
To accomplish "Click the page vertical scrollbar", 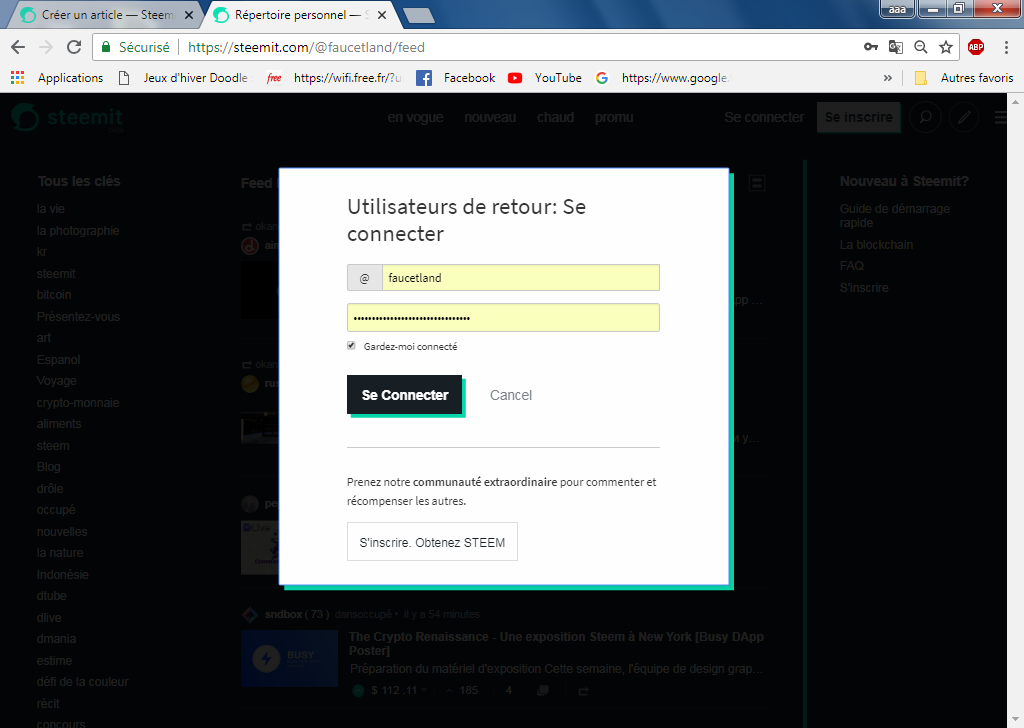I will (1016, 410).
